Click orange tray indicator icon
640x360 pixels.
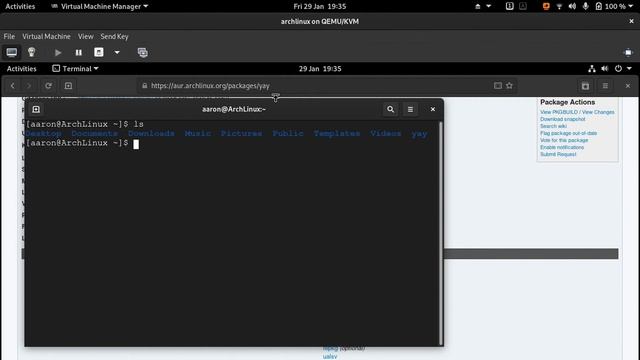546,6
